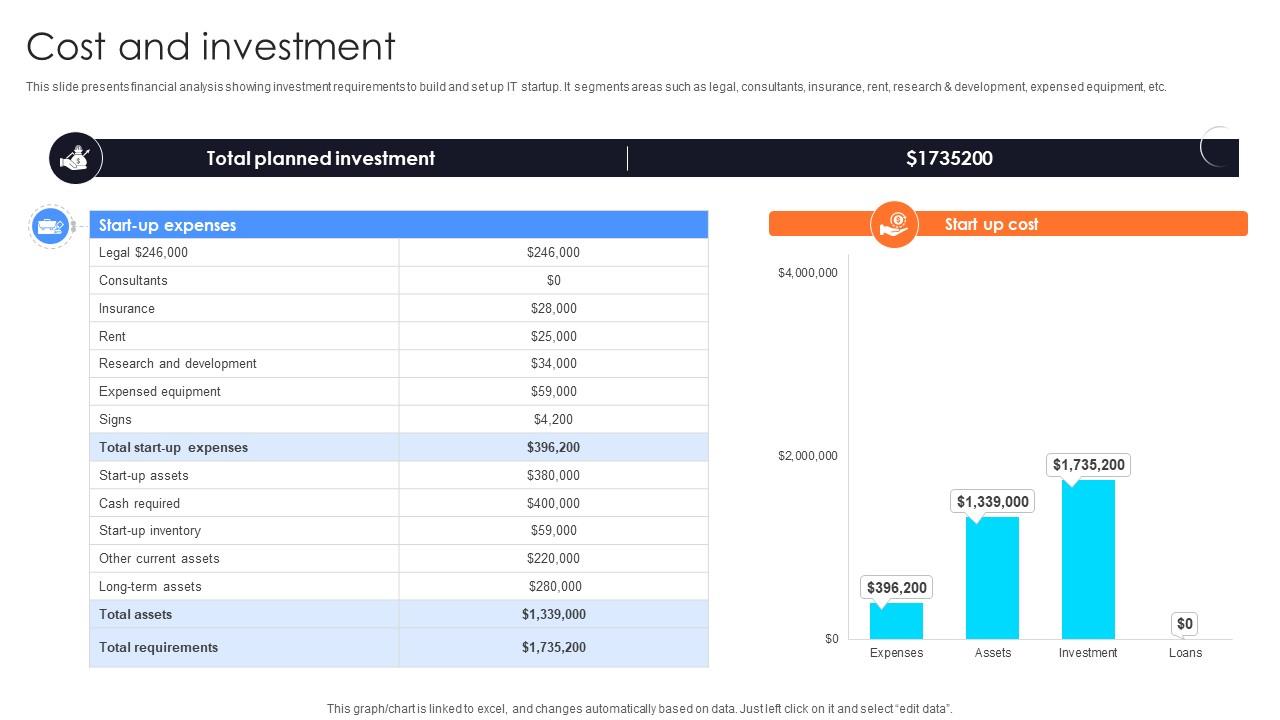Select the $28,000 Insurance value
Image resolution: width=1280 pixels, height=720 pixels.
point(554,309)
